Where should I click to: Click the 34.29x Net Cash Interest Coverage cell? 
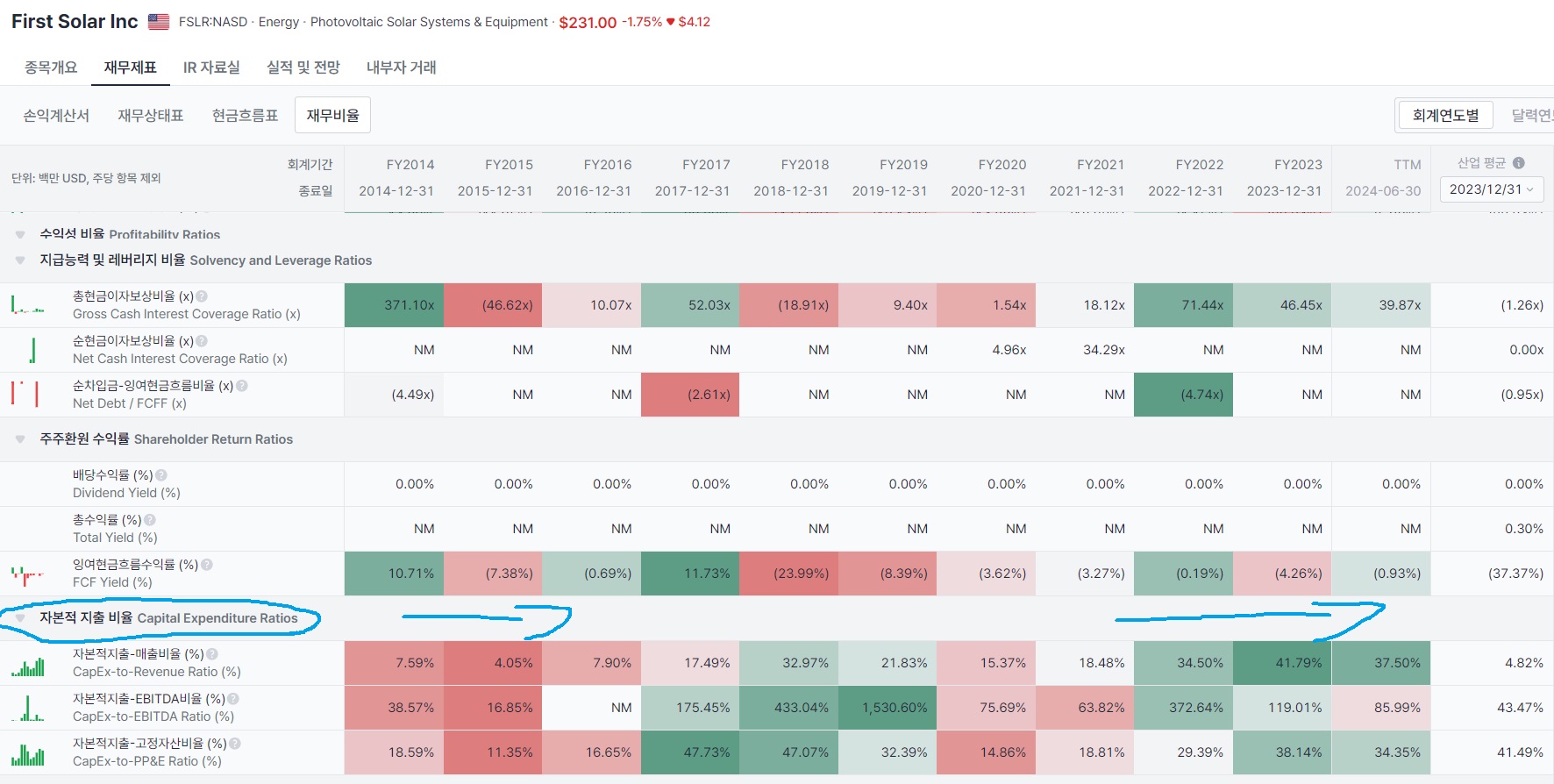1085,350
